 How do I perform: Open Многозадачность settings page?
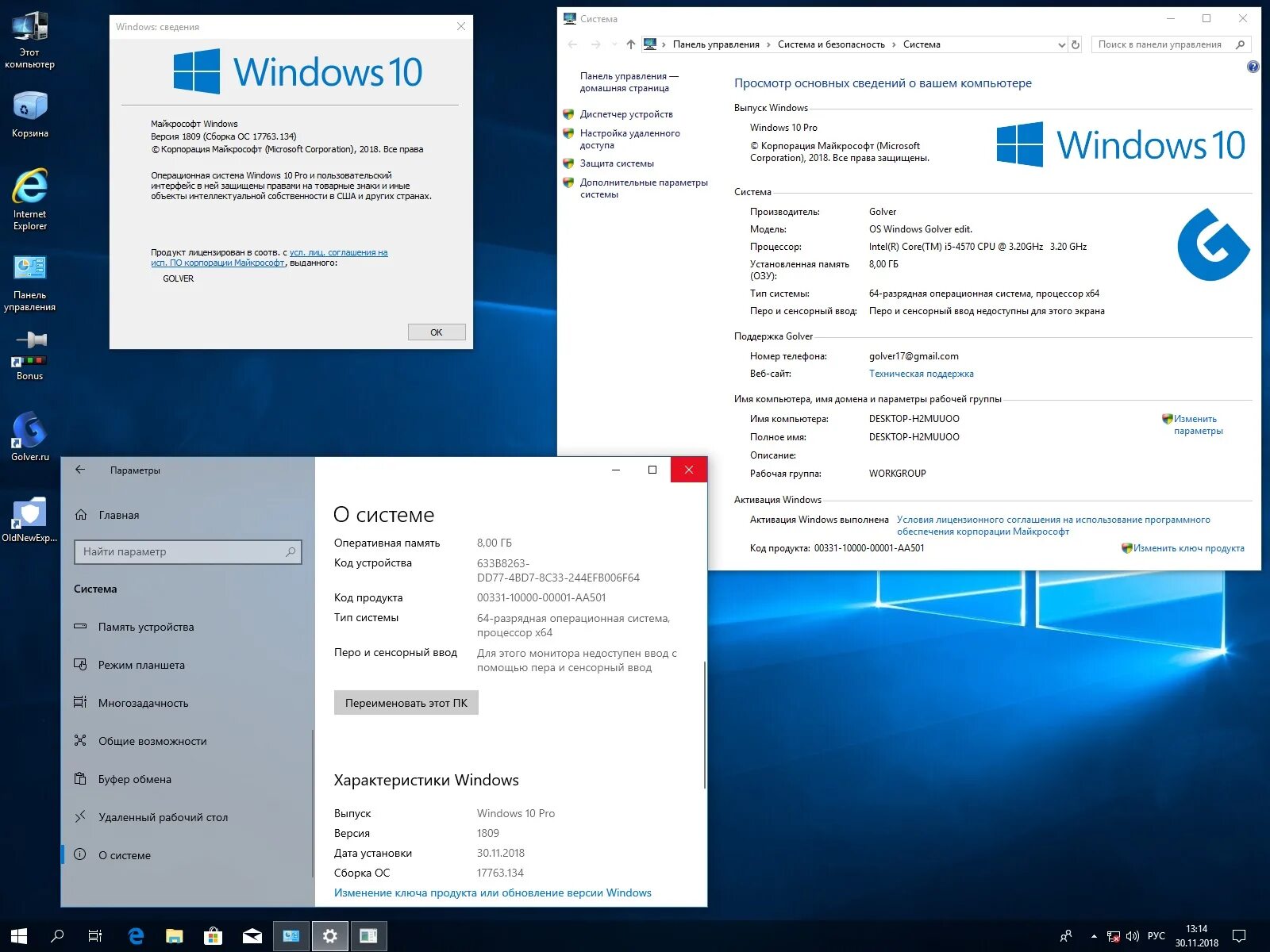tap(187, 703)
